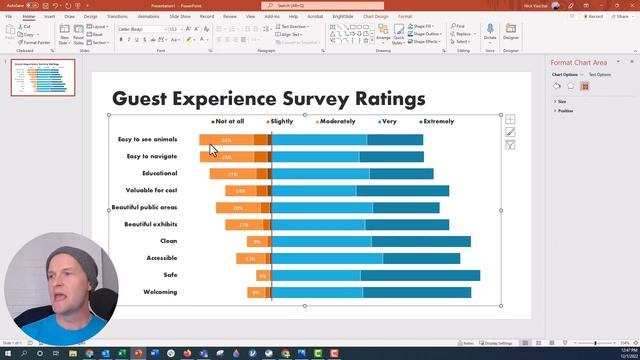Open the font name combo box
This screenshot has height=360, width=640.
click(x=142, y=29)
